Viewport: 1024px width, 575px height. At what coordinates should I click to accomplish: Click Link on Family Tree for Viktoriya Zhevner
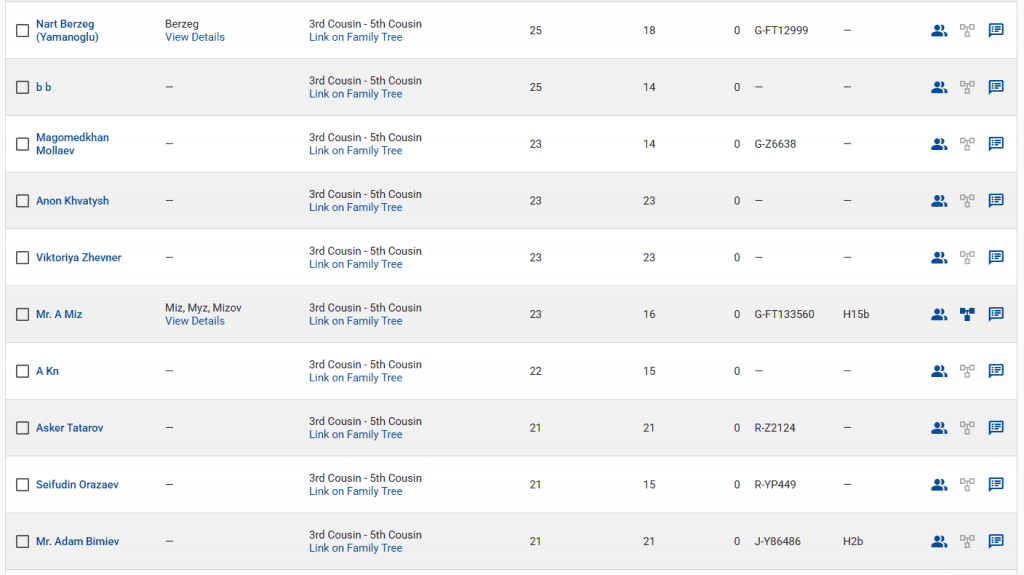355,264
